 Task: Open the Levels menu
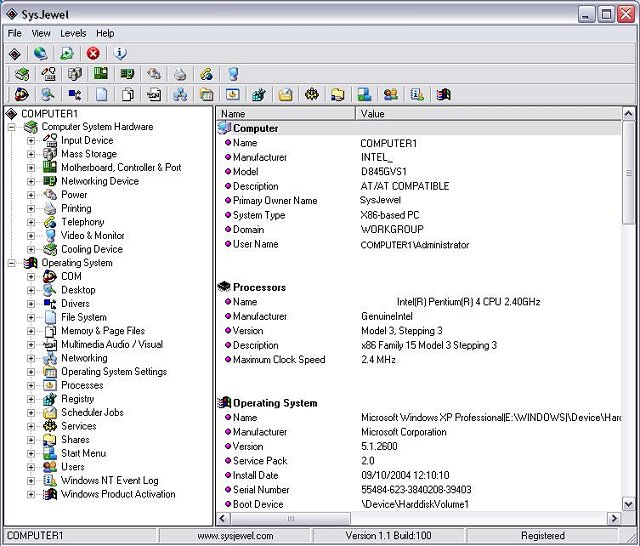tap(73, 33)
